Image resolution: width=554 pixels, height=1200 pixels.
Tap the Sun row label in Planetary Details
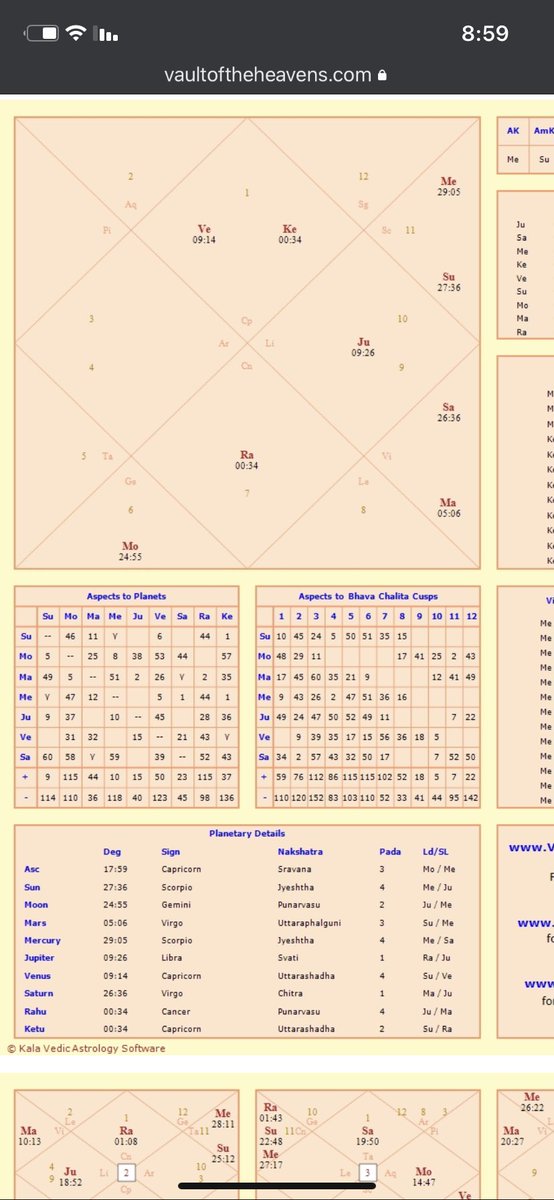pyautogui.click(x=33, y=887)
